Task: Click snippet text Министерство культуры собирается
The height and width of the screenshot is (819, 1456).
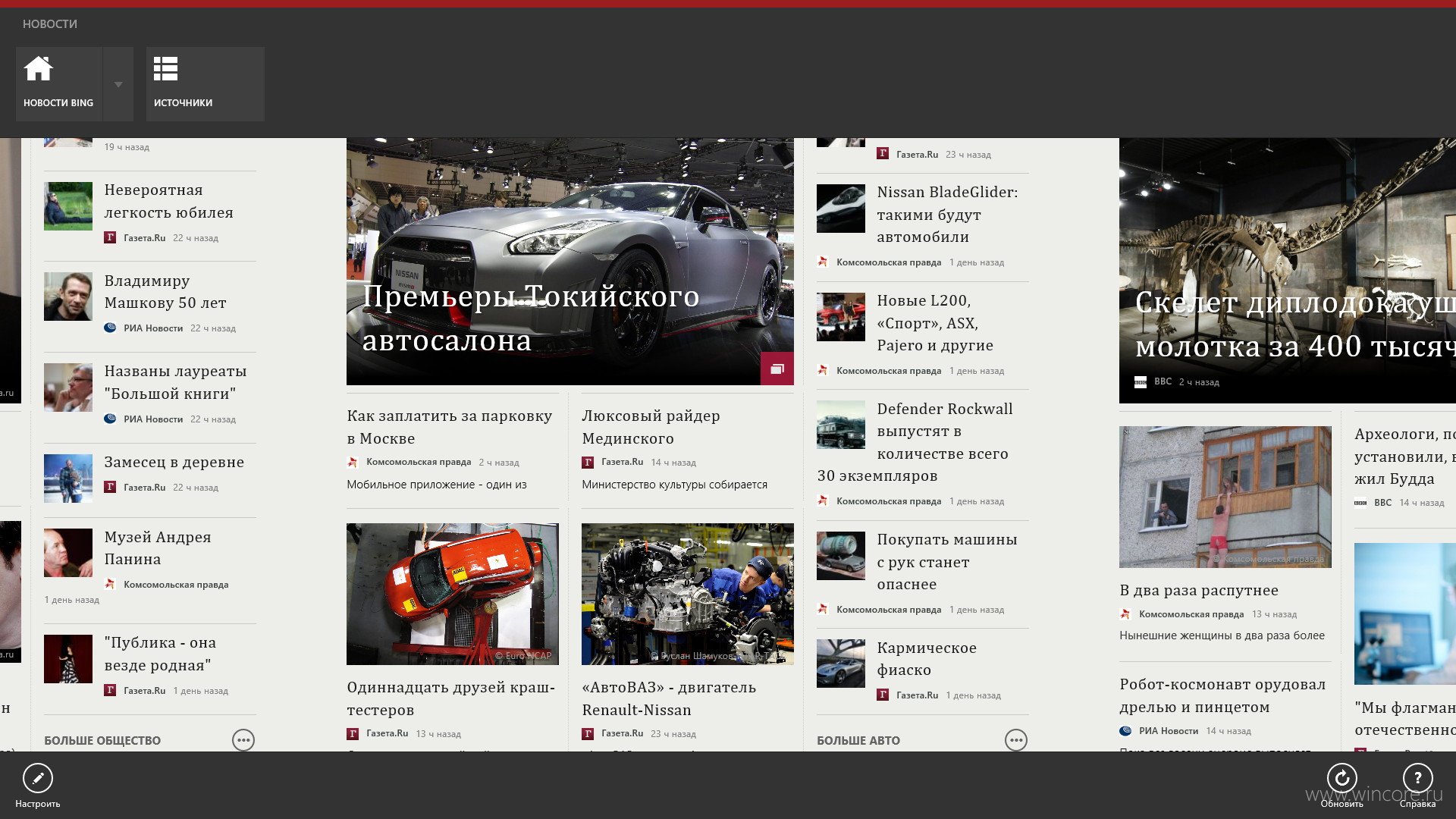Action: pyautogui.click(x=674, y=485)
